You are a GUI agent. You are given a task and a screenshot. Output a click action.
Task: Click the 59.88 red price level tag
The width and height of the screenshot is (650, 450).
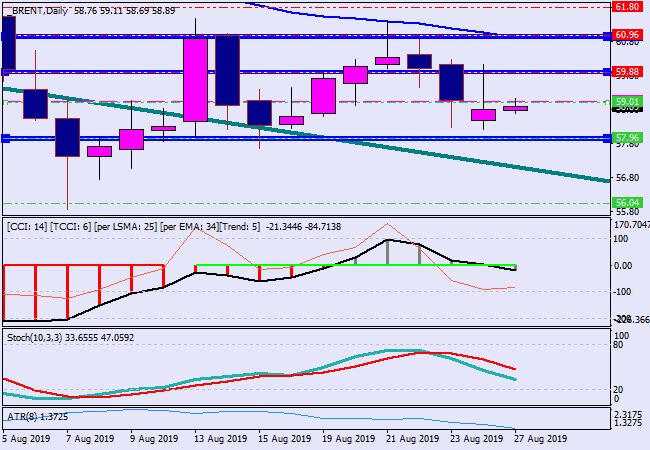coord(626,72)
